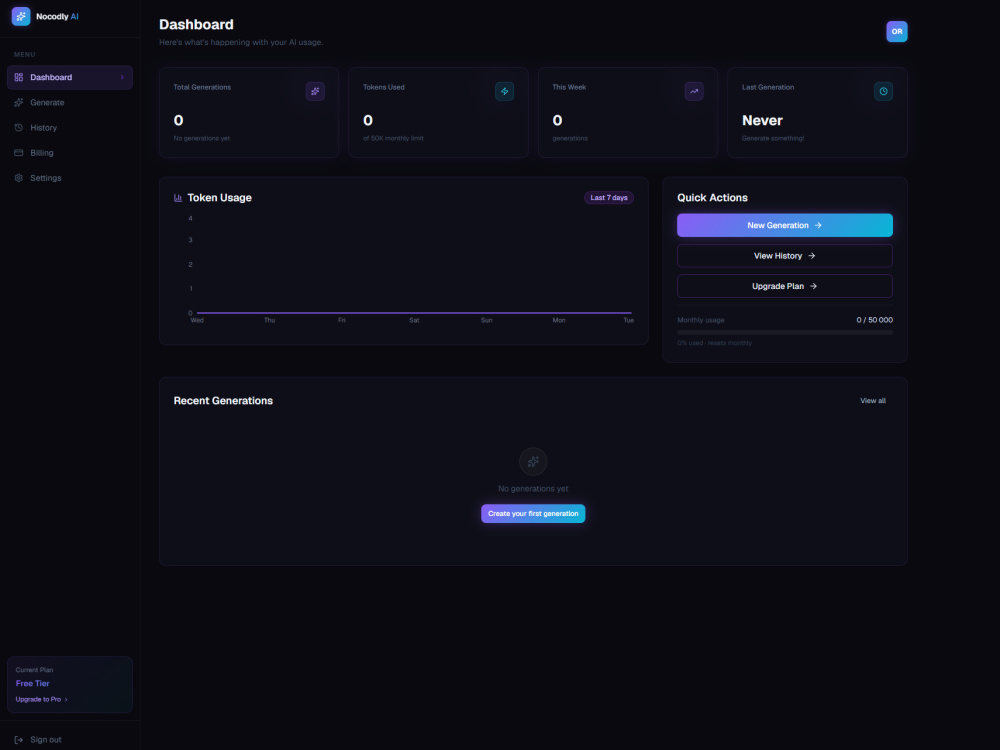The height and width of the screenshot is (750, 1000).
Task: Click the empty-state sparkle icon in Recent Generations
Action: tap(533, 461)
